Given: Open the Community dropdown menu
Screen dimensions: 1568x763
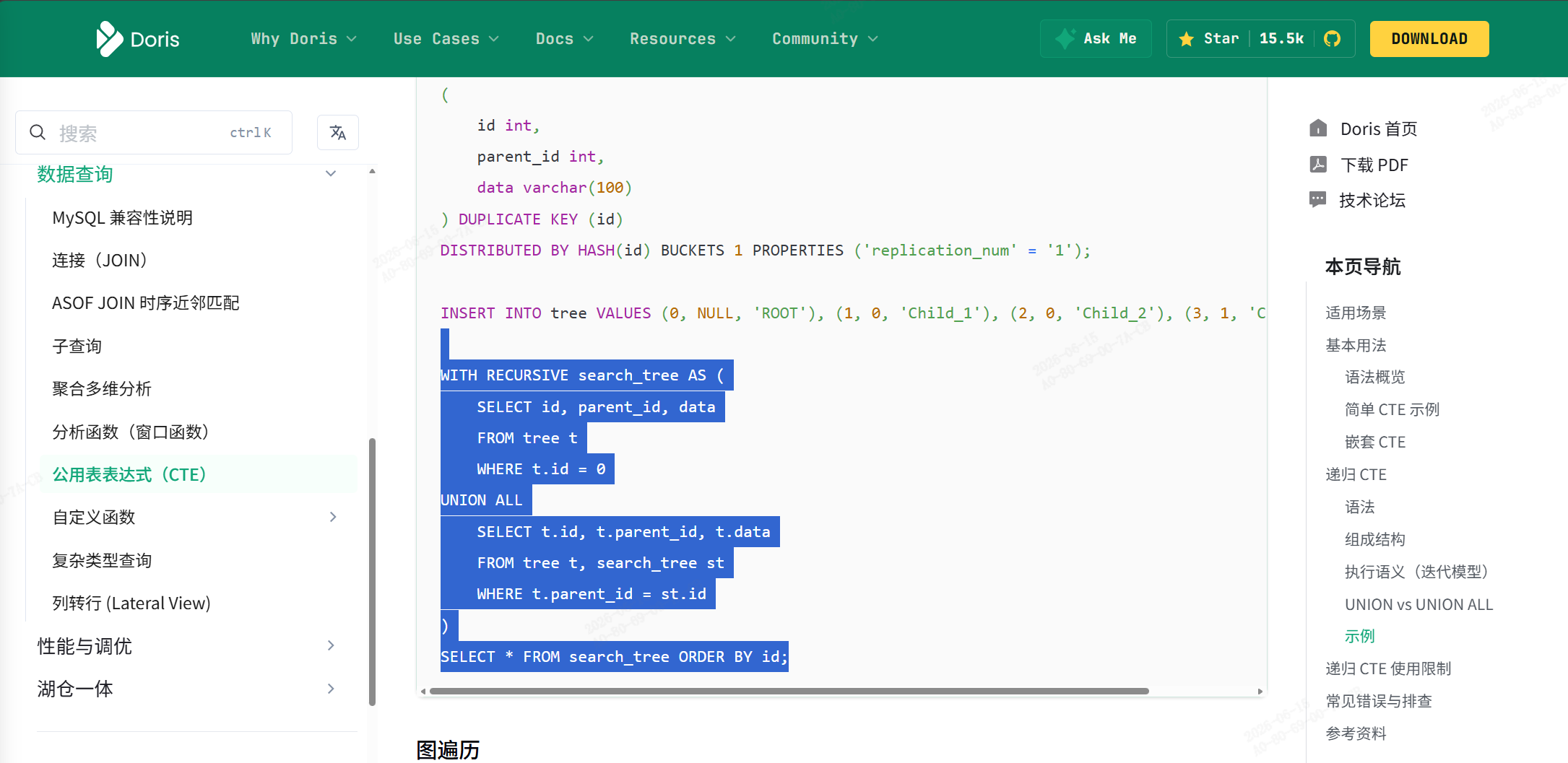Looking at the screenshot, I should pyautogui.click(x=825, y=39).
